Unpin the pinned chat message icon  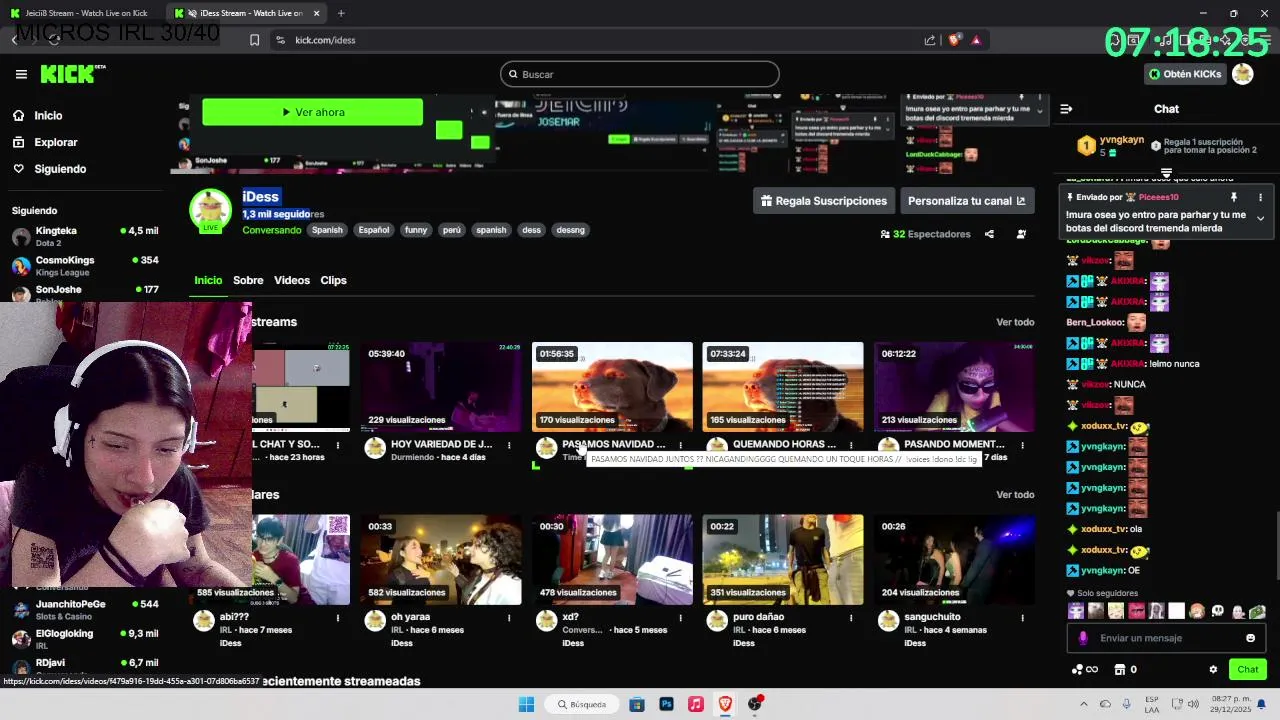tap(1233, 197)
